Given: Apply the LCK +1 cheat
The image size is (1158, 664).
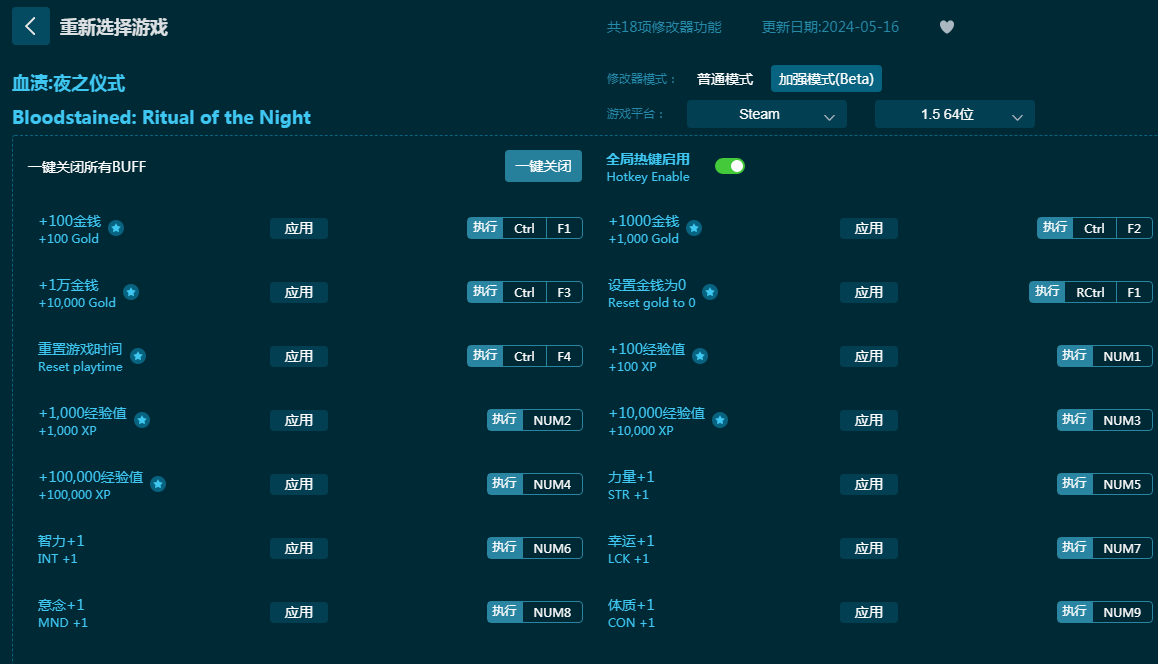Looking at the screenshot, I should click(x=868, y=549).
